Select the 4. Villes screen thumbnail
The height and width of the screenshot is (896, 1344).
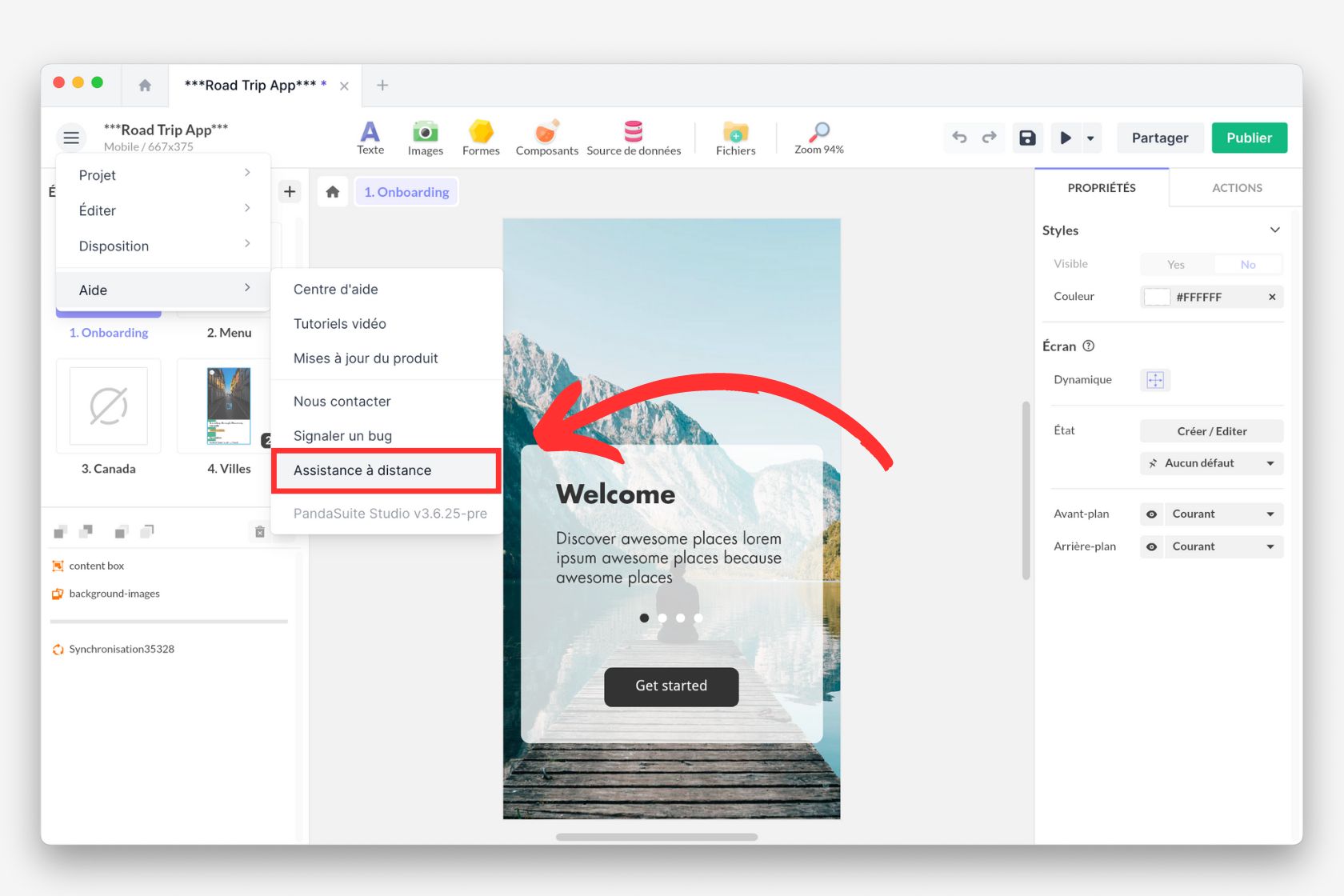229,406
